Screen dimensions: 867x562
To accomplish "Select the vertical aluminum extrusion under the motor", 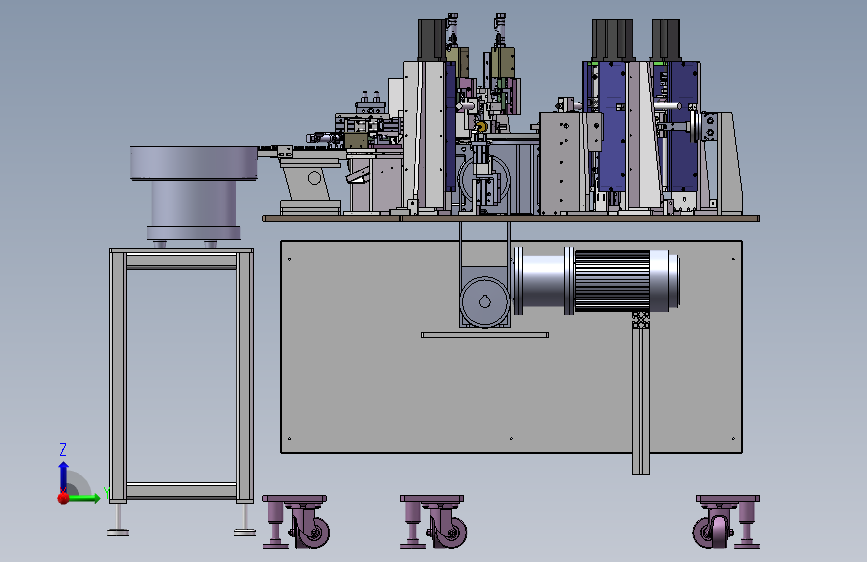I will (641, 393).
